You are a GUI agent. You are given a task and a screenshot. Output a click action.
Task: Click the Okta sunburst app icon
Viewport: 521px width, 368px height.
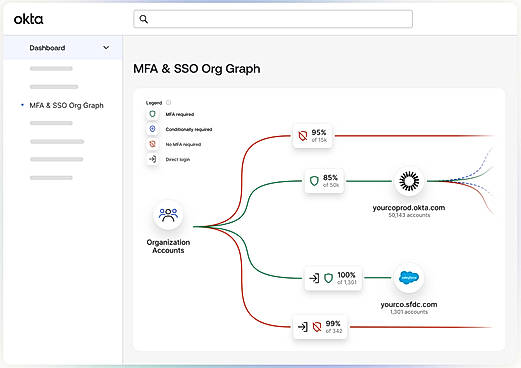tap(409, 181)
